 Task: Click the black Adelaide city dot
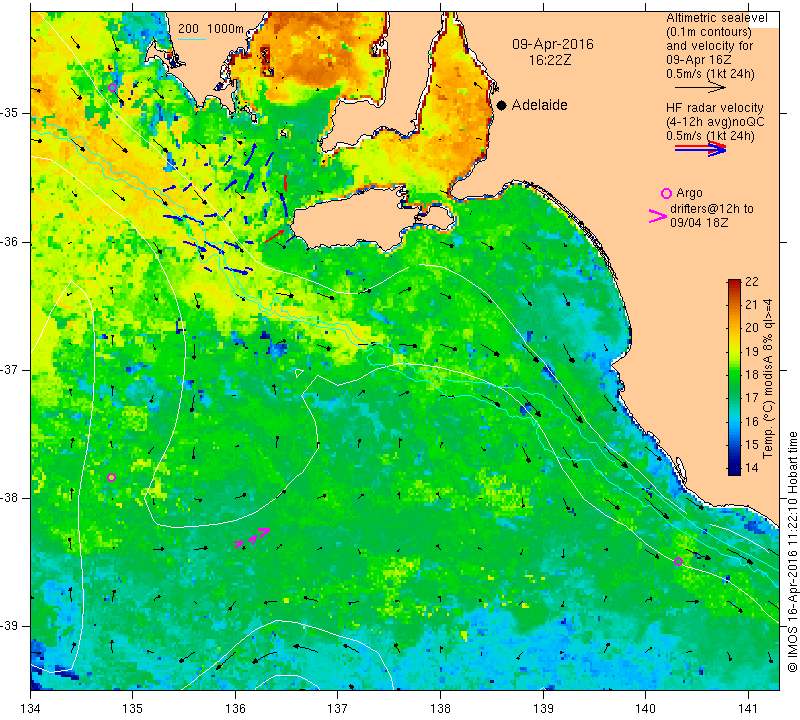502,105
